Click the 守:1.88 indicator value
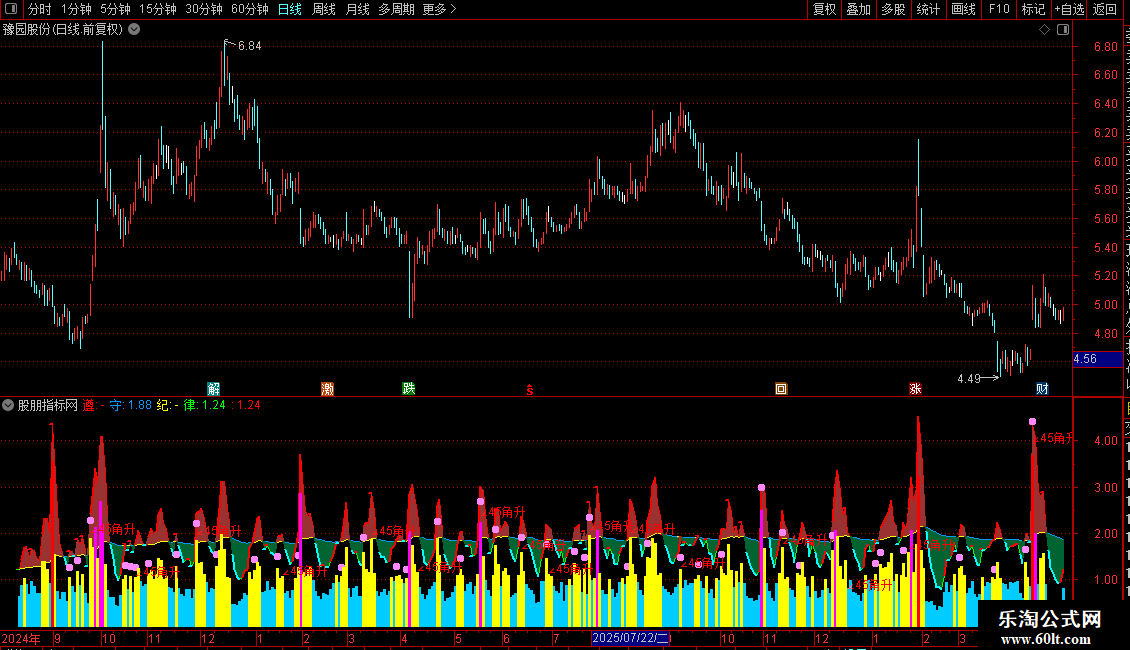Image resolution: width=1130 pixels, height=650 pixels. tap(130, 406)
